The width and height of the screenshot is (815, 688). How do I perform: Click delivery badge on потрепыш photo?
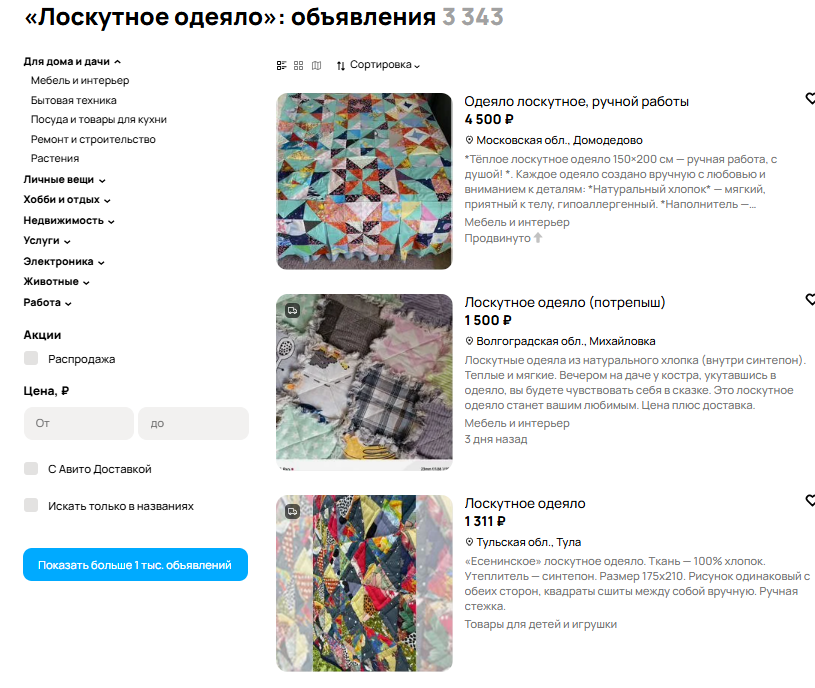click(x=293, y=311)
